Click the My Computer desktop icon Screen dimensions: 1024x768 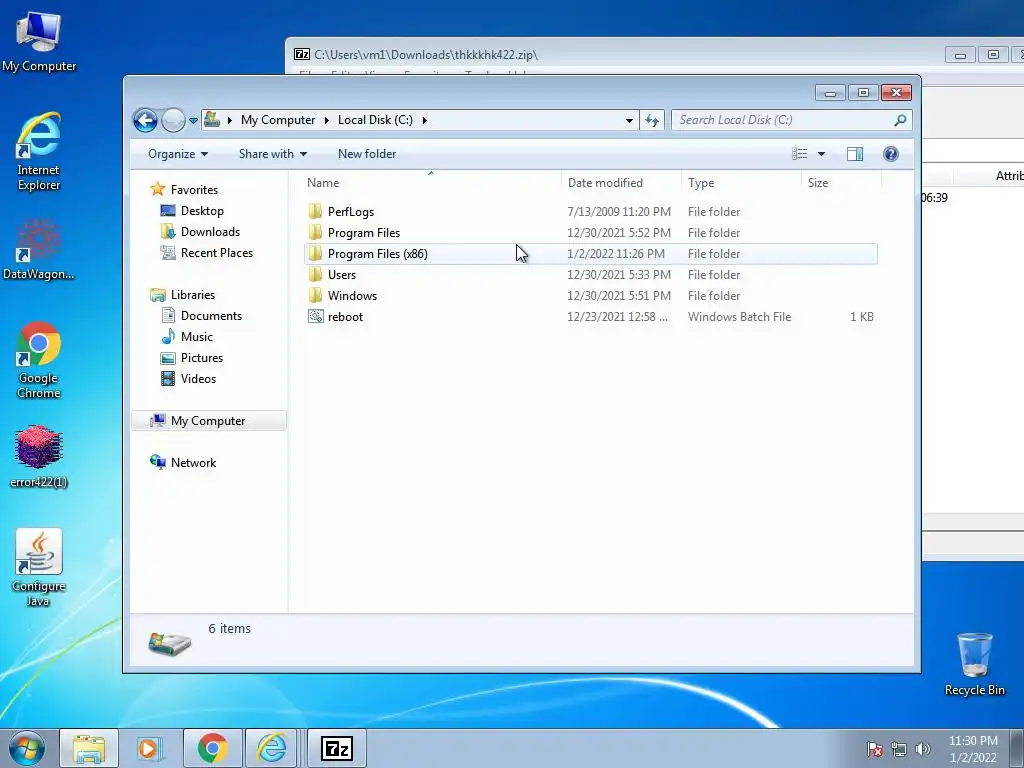coord(39,42)
